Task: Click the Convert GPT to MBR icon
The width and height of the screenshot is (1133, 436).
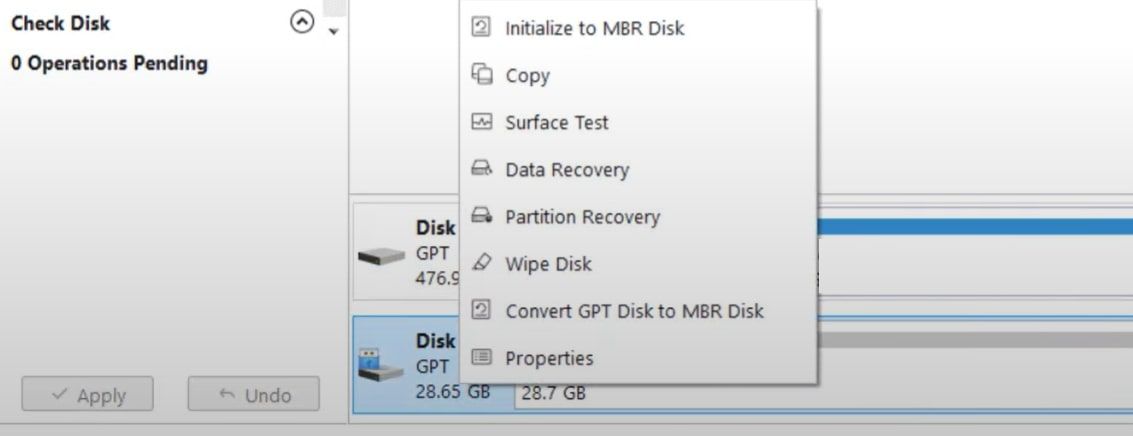Action: (481, 311)
